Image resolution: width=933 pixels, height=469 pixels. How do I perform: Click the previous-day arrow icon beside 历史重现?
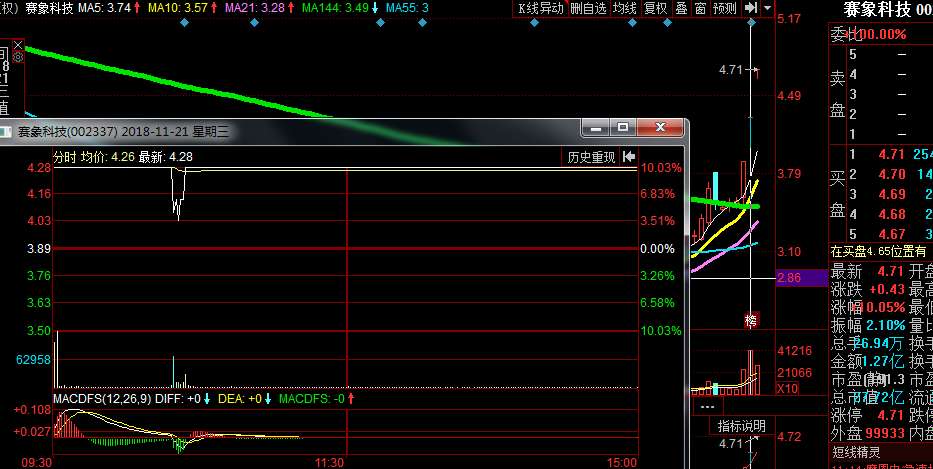tap(629, 157)
